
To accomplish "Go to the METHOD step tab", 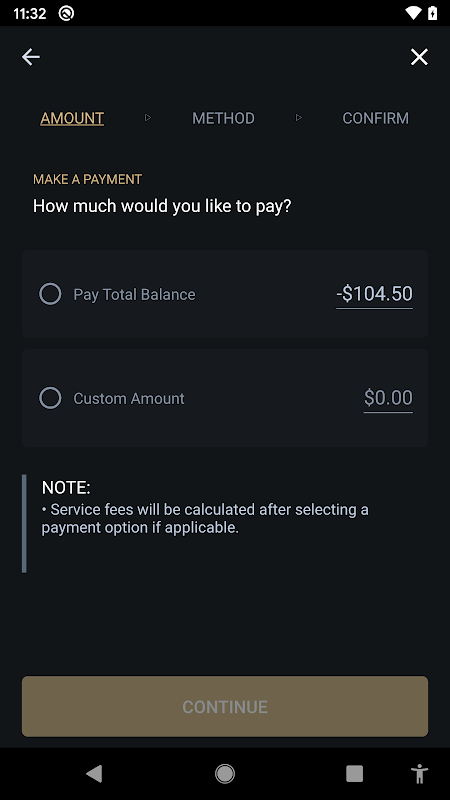I will click(223, 118).
